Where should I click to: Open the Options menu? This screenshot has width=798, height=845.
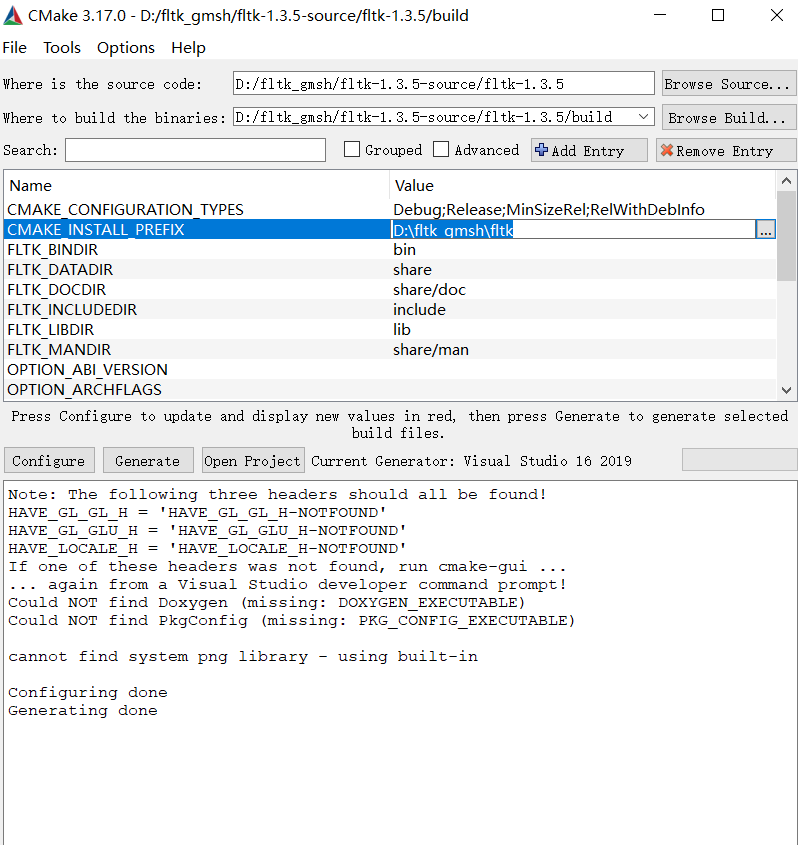[x=126, y=47]
